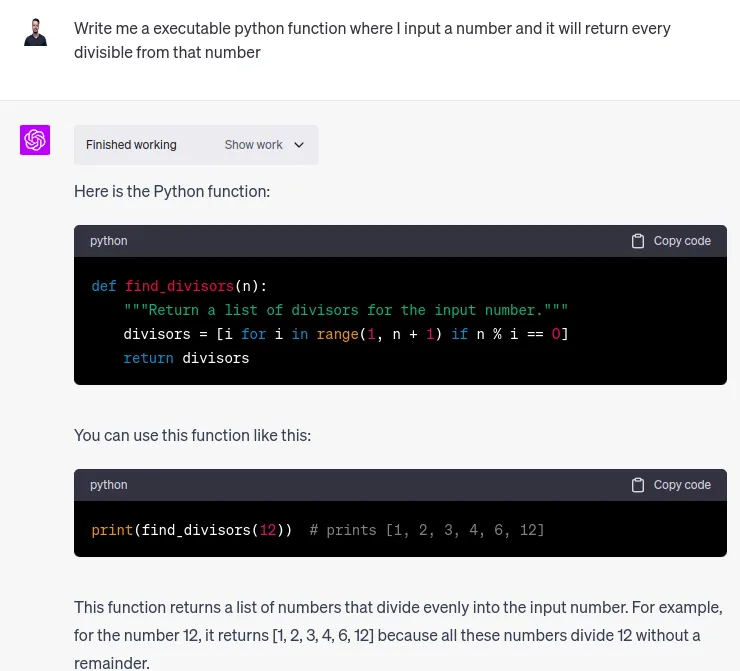
Task: Expand the Show work chevron arrow
Action: [299, 145]
